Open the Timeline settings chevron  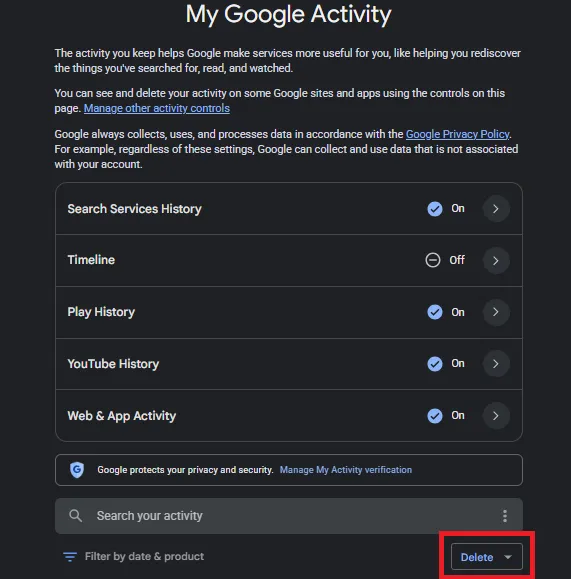496,260
